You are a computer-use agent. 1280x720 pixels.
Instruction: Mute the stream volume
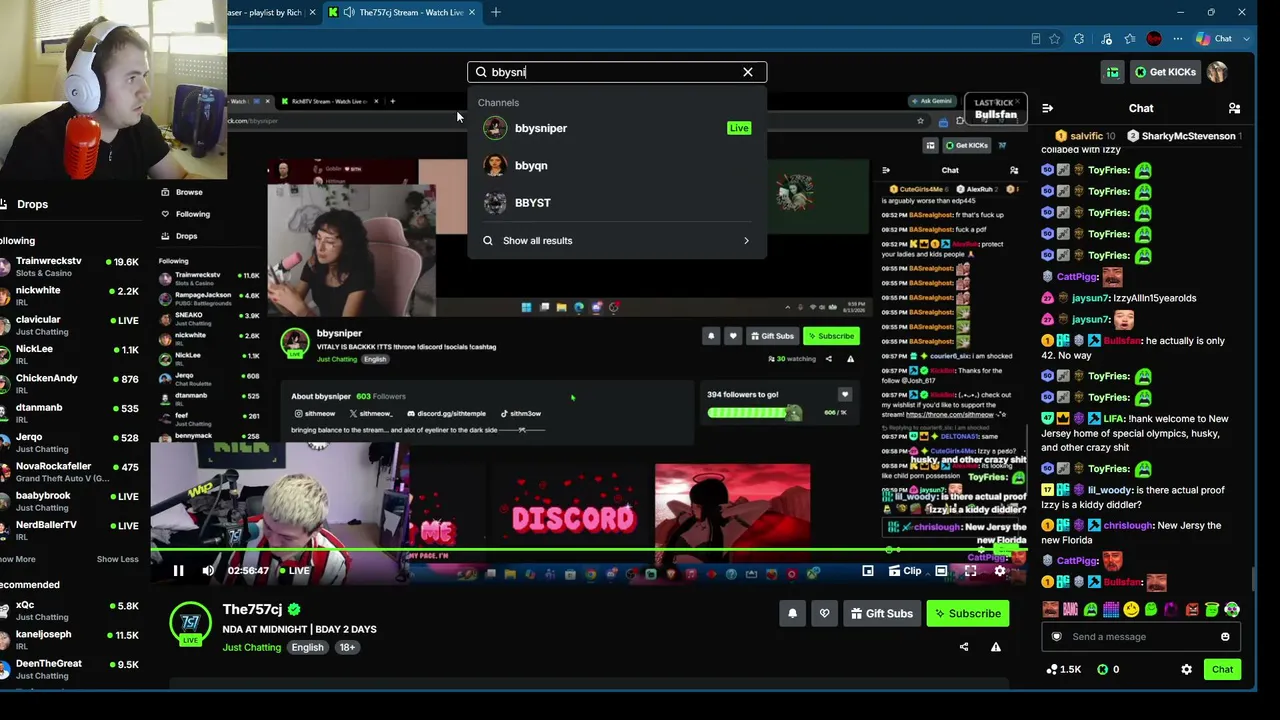pyautogui.click(x=208, y=571)
